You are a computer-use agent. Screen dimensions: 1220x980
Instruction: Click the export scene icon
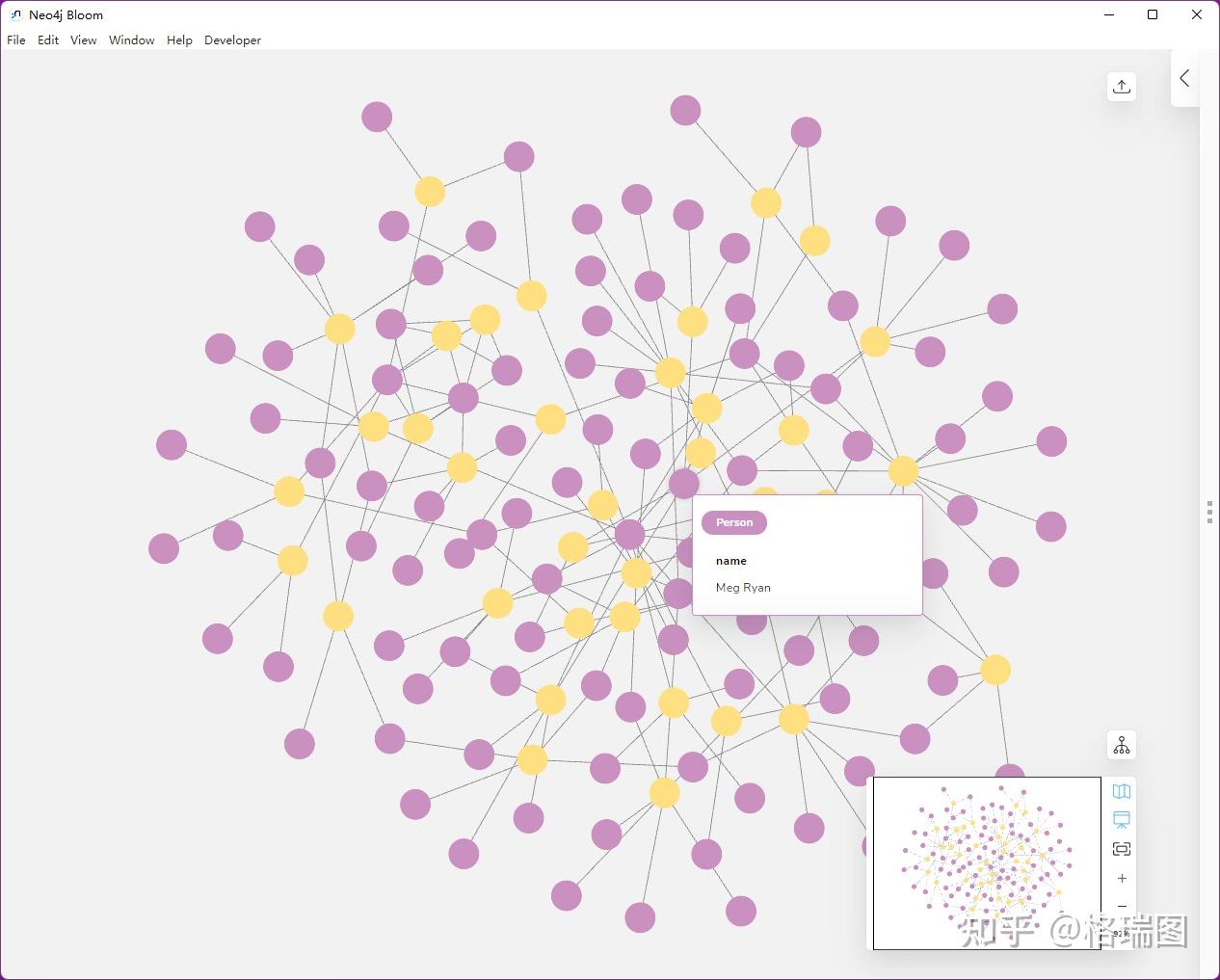click(x=1121, y=86)
